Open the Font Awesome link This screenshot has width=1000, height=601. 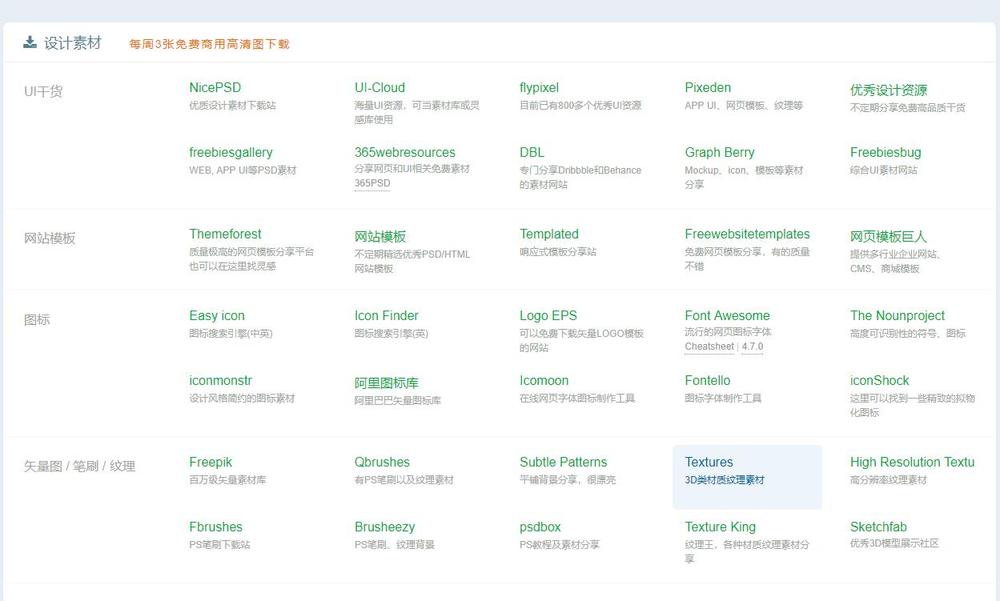tap(727, 316)
